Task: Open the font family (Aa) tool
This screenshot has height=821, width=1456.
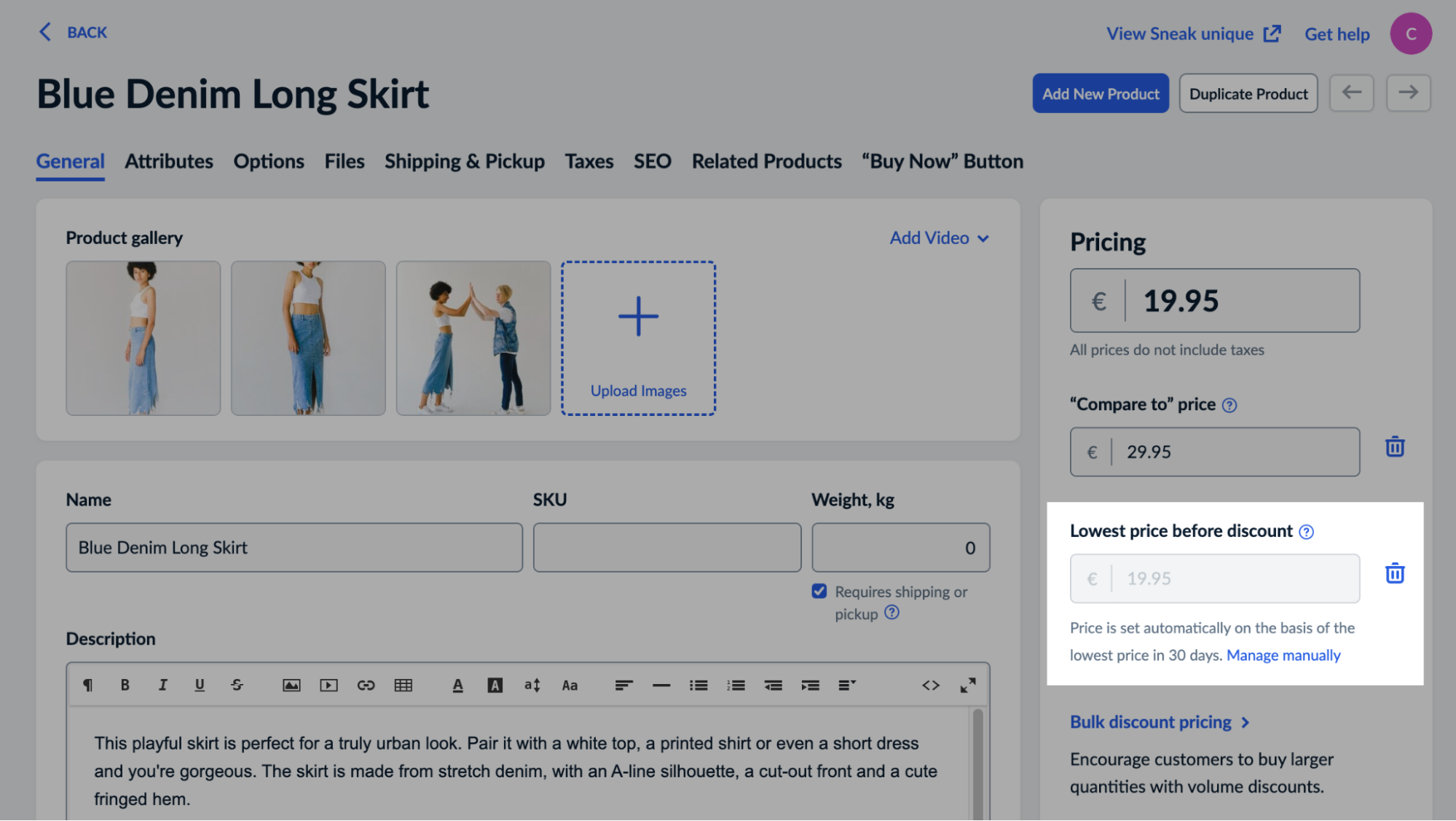Action: click(570, 685)
